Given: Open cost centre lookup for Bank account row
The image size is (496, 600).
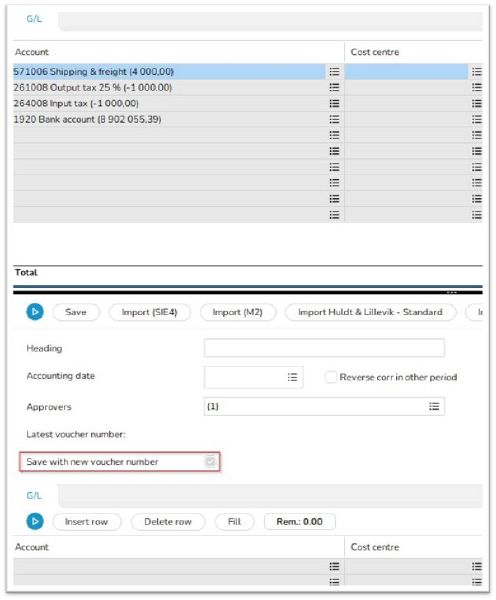Looking at the screenshot, I should [x=476, y=119].
